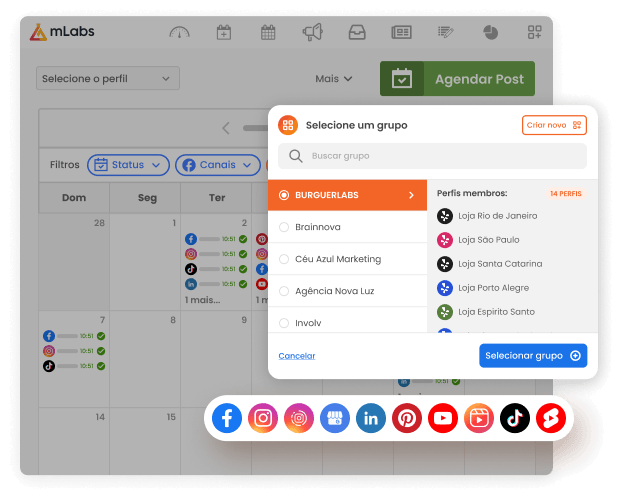Screen dimensions: 618x500
Task: Open the TikTok post on day 7
Action: coord(74,366)
